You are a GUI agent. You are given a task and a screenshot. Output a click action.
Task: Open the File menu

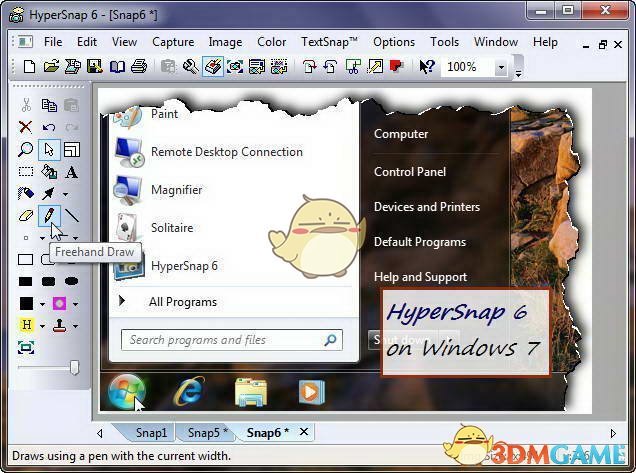tap(53, 42)
